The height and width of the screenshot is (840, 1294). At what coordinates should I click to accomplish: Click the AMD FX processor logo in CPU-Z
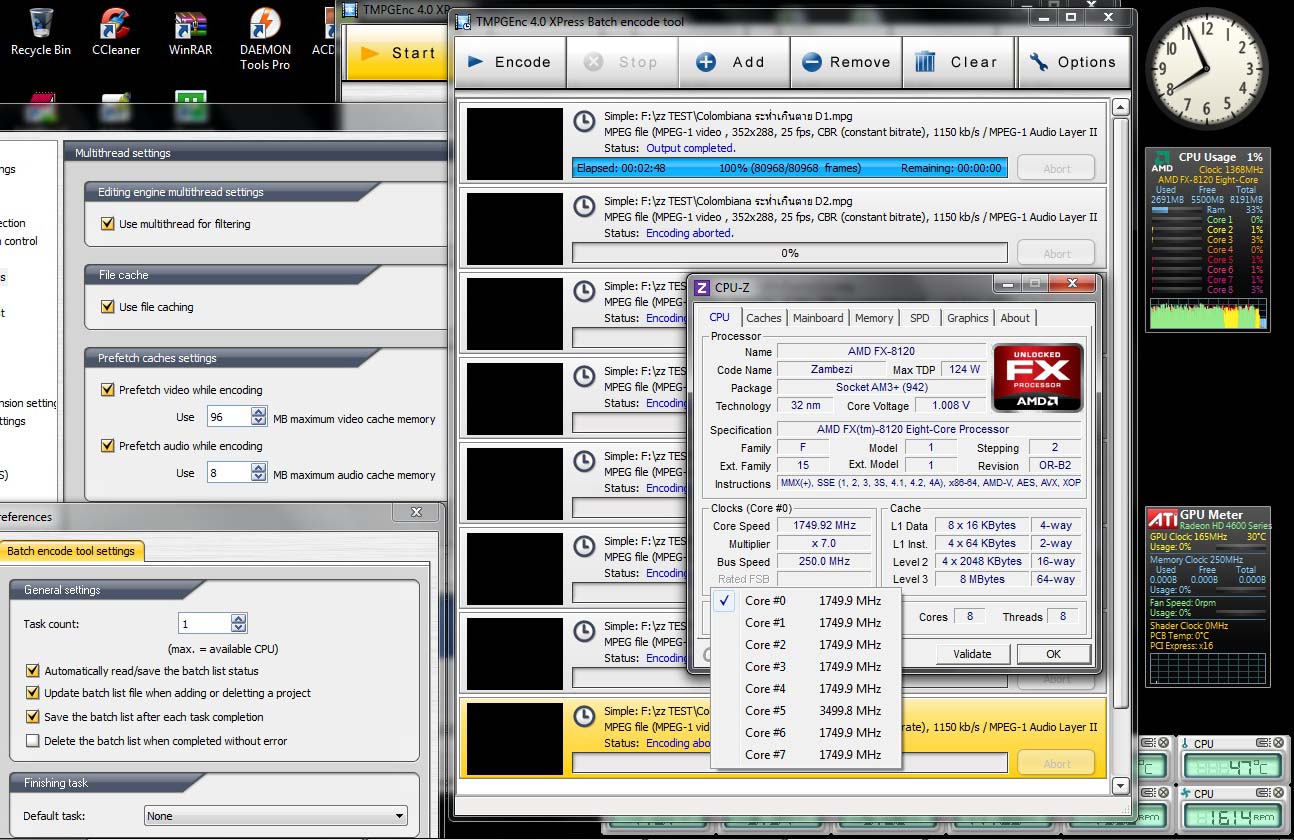(1038, 378)
